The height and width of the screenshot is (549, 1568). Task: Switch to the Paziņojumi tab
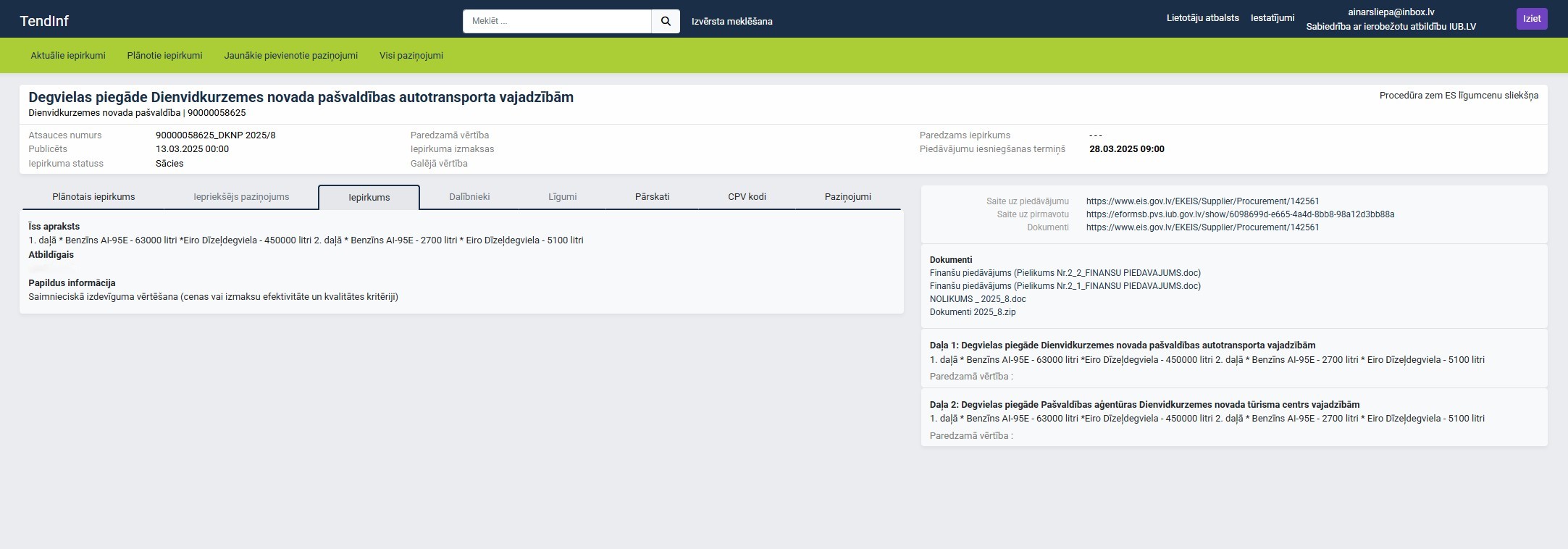point(847,197)
